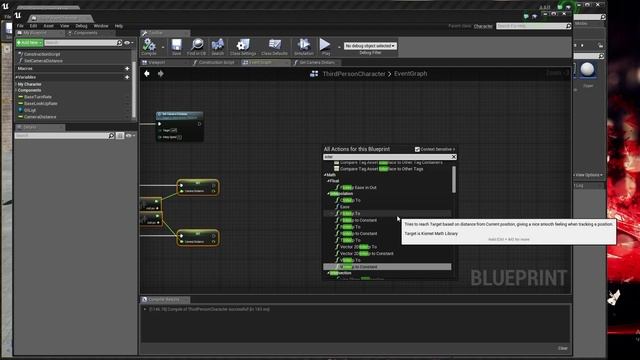640x360 pixels.
Task: Open the Debug menu
Action: (81, 26)
